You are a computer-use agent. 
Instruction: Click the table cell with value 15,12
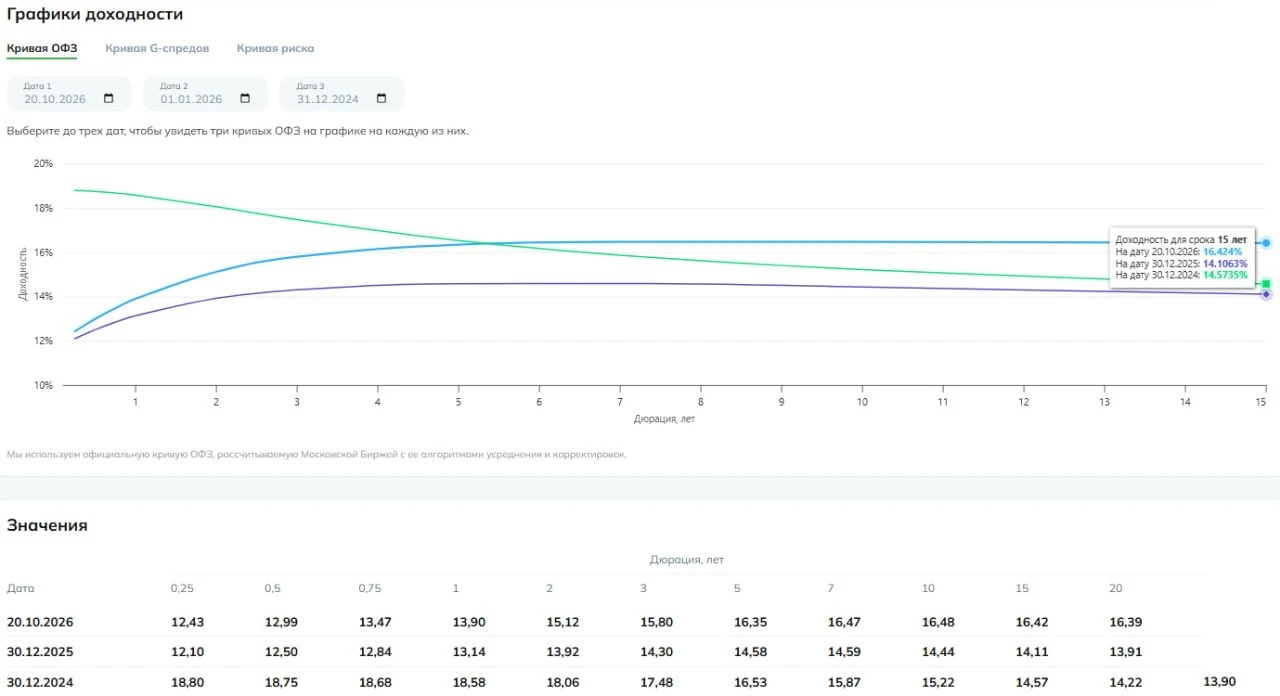(563, 622)
